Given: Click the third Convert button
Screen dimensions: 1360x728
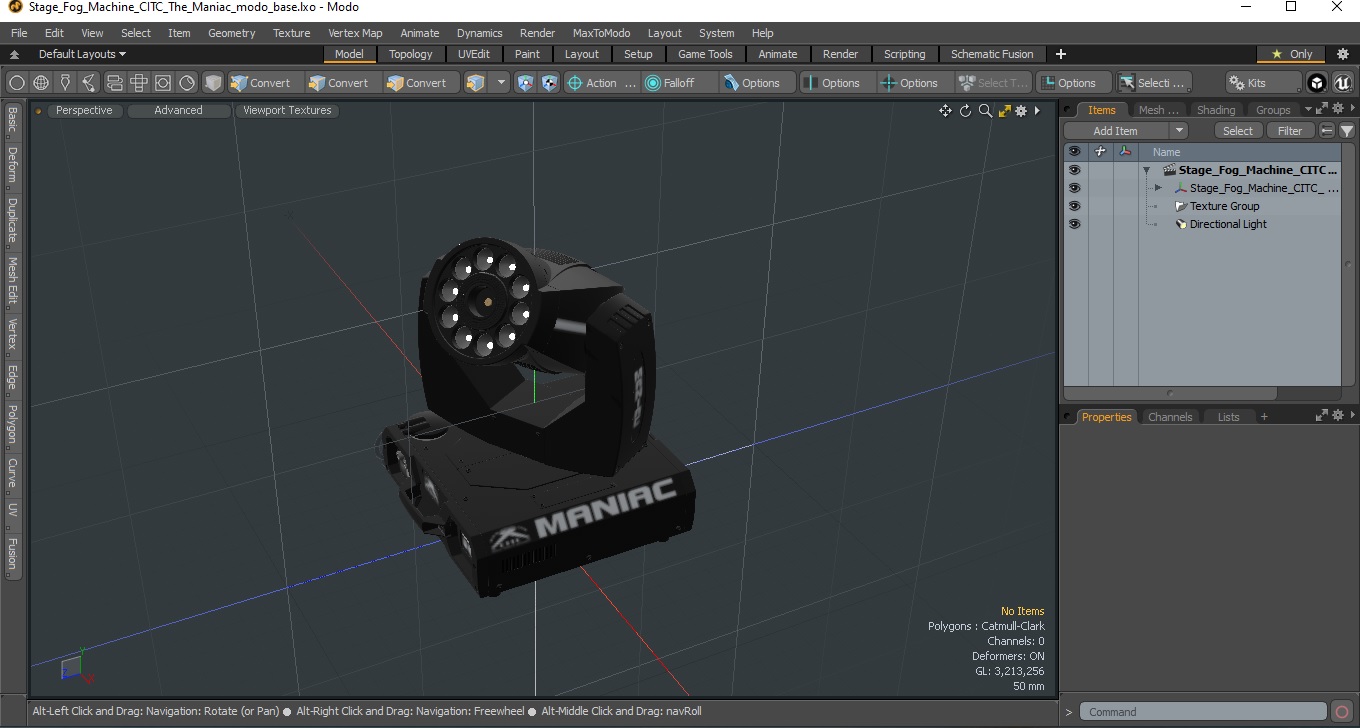Looking at the screenshot, I should click(421, 83).
